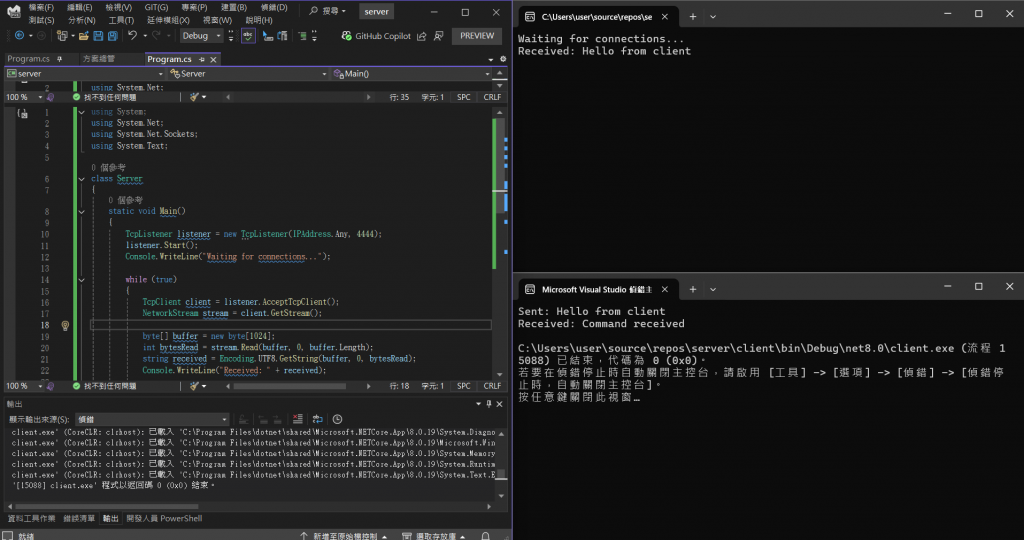This screenshot has width=1024, height=540.
Task: Click the send feedback person icon
Action: coord(439,36)
